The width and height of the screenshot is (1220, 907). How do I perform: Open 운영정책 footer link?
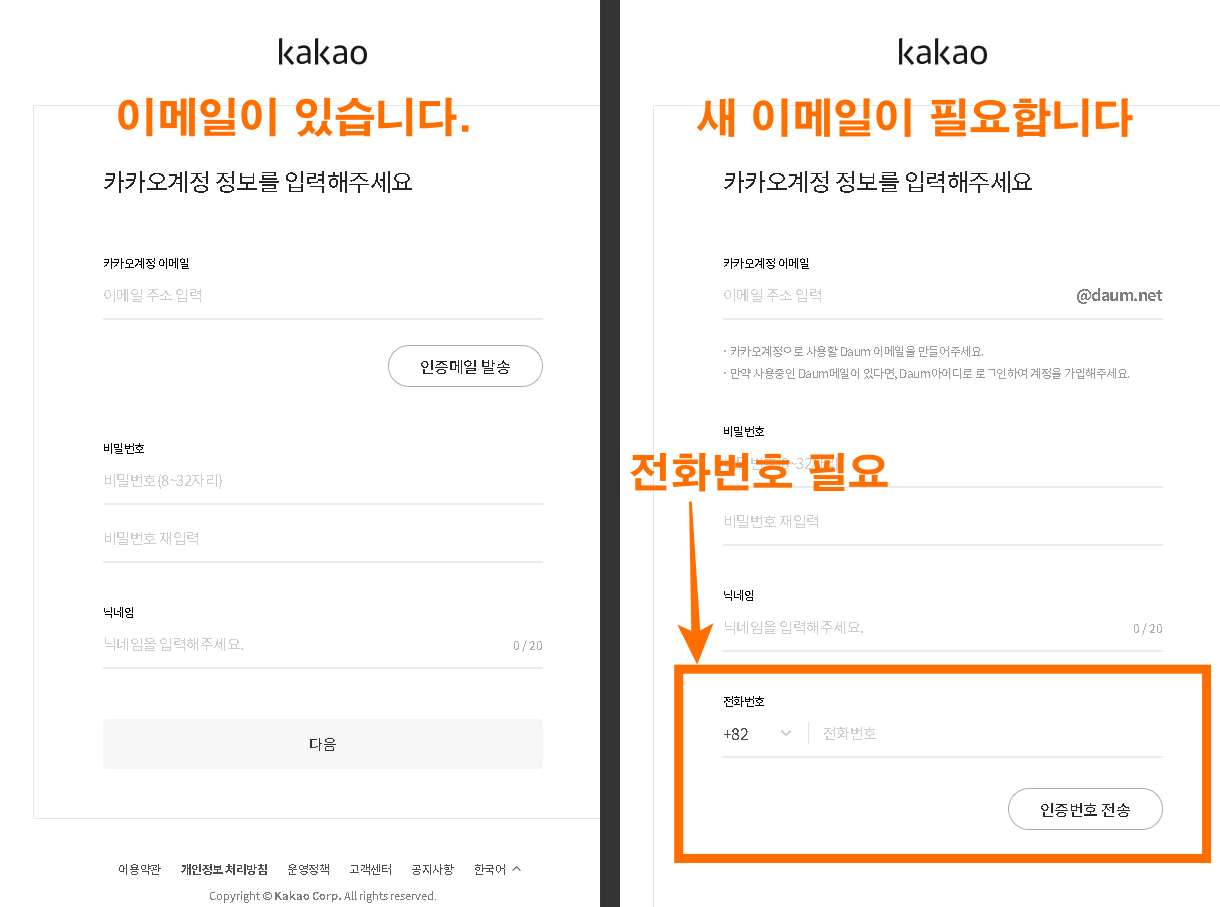pos(308,869)
